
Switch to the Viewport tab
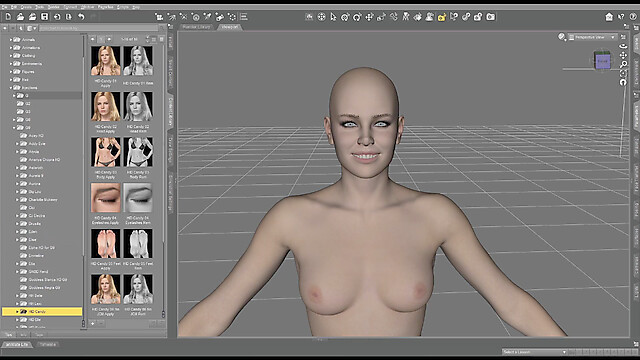coord(230,27)
